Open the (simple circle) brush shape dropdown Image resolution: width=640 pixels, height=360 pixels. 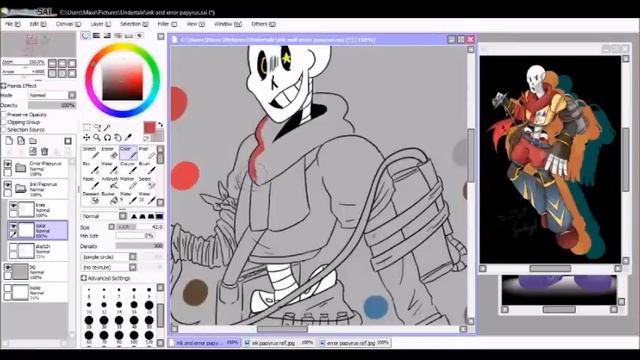pyautogui.click(x=109, y=257)
